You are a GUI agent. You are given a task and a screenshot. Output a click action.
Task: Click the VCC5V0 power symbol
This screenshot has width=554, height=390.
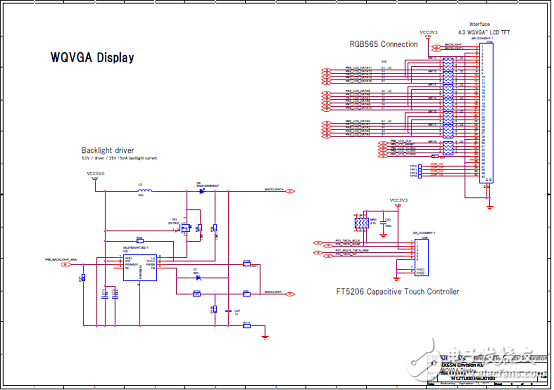(x=95, y=176)
